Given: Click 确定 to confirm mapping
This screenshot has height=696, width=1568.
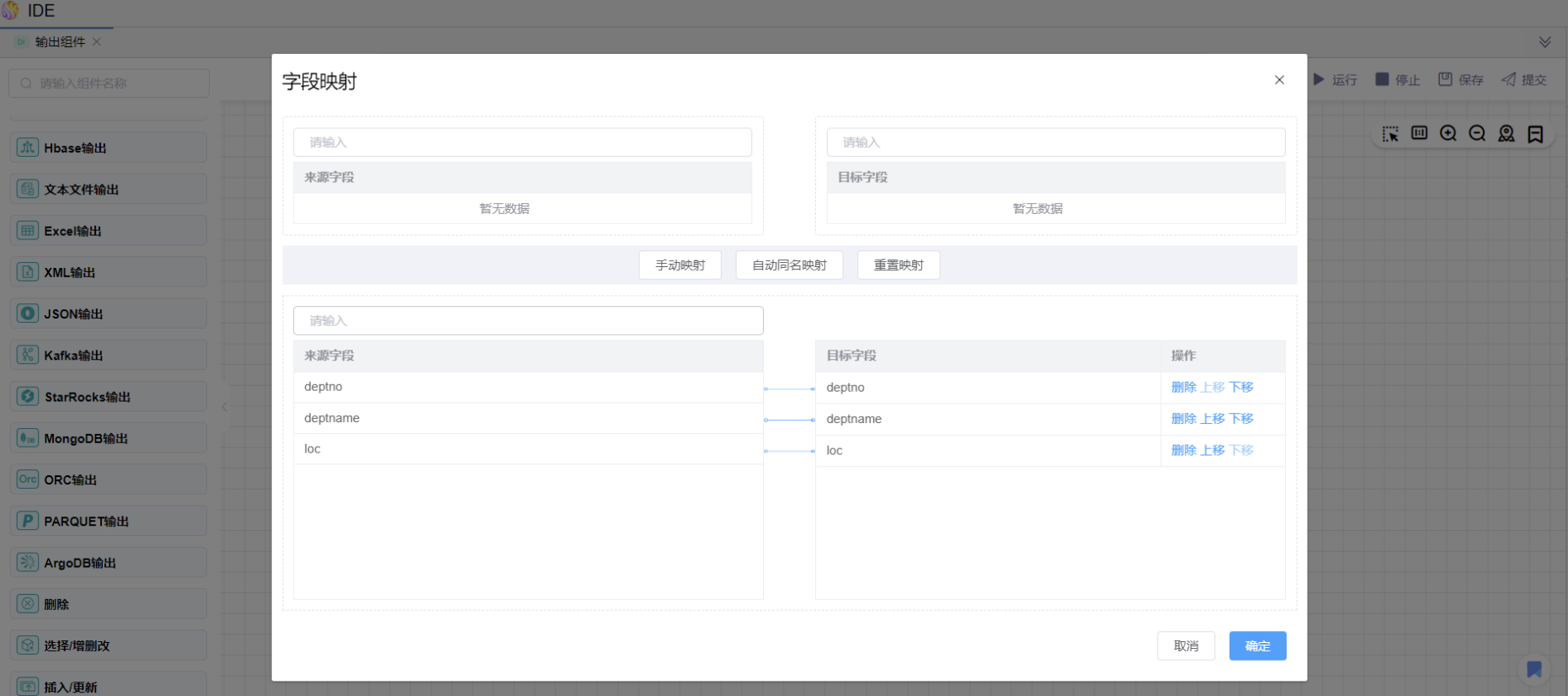Looking at the screenshot, I should click(x=1257, y=646).
